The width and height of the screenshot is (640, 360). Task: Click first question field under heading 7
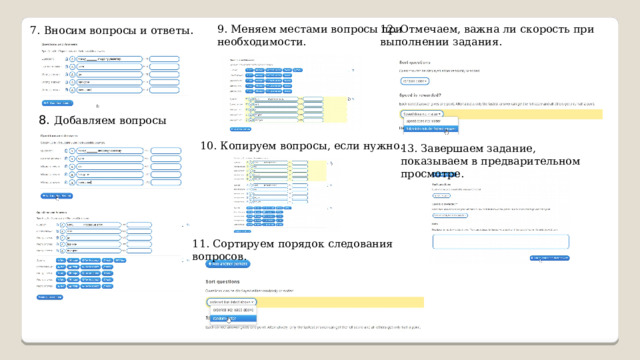109,59
